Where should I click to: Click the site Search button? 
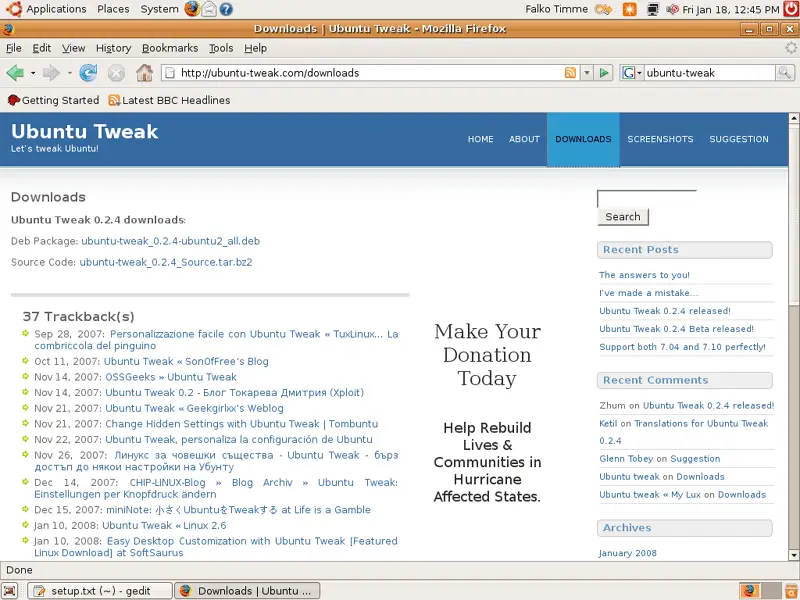(623, 217)
